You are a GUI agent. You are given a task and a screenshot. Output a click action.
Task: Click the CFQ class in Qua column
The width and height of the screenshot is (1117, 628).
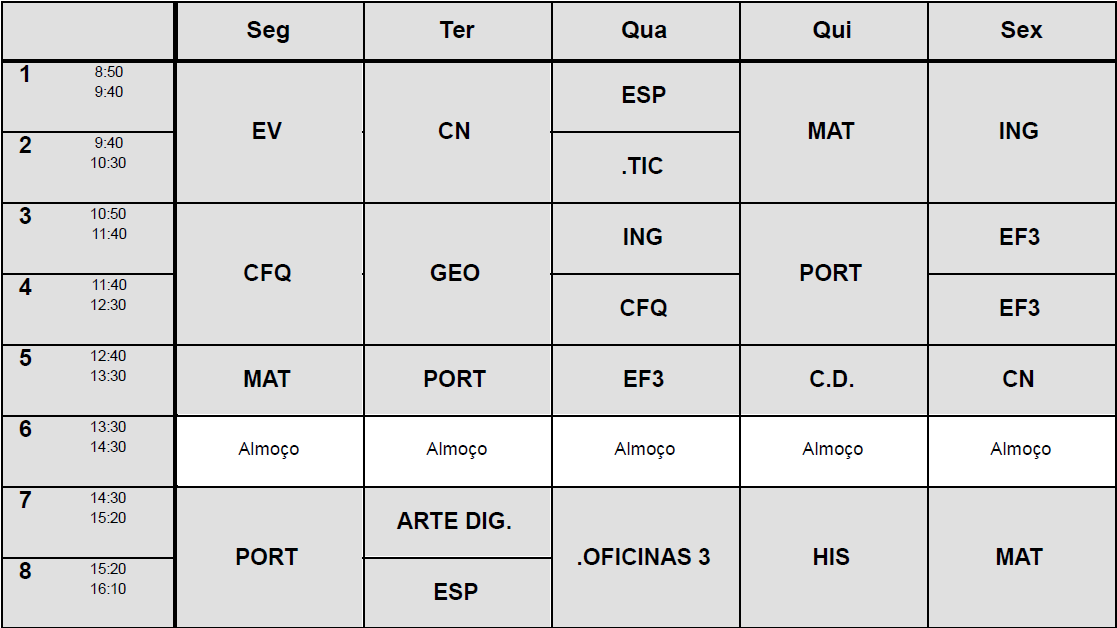(643, 308)
